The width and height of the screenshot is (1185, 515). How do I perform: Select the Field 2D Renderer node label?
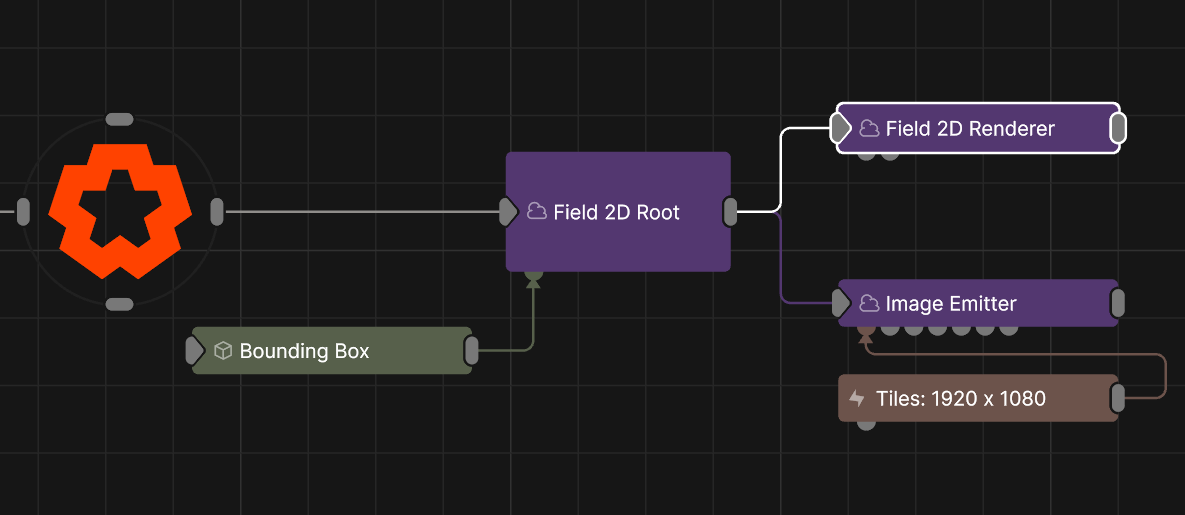tap(970, 128)
